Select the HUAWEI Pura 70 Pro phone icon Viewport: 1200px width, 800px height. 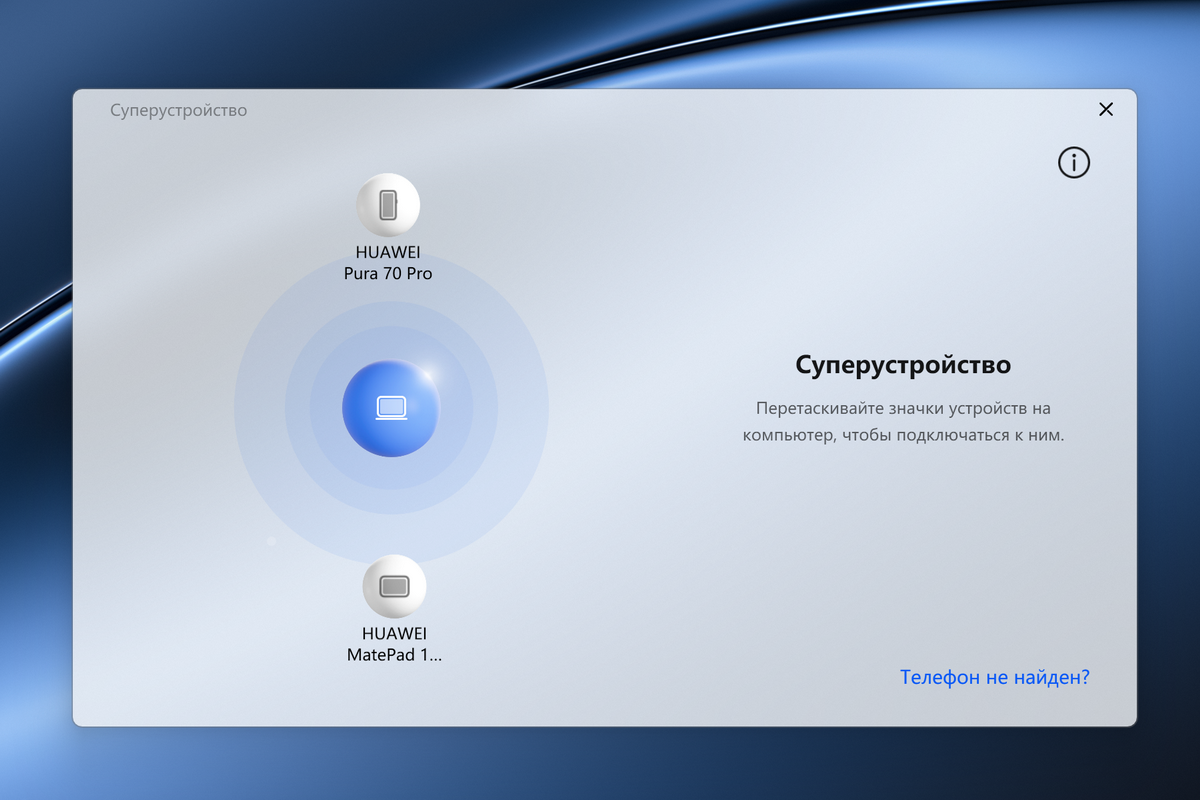[x=388, y=205]
